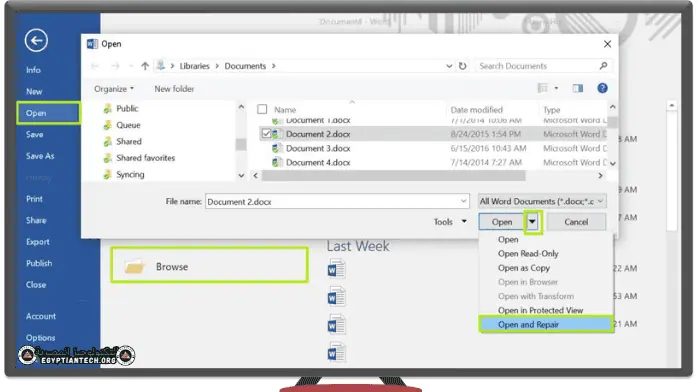Click the Document 3.docx file icon
This screenshot has height=392, width=698.
click(277, 148)
